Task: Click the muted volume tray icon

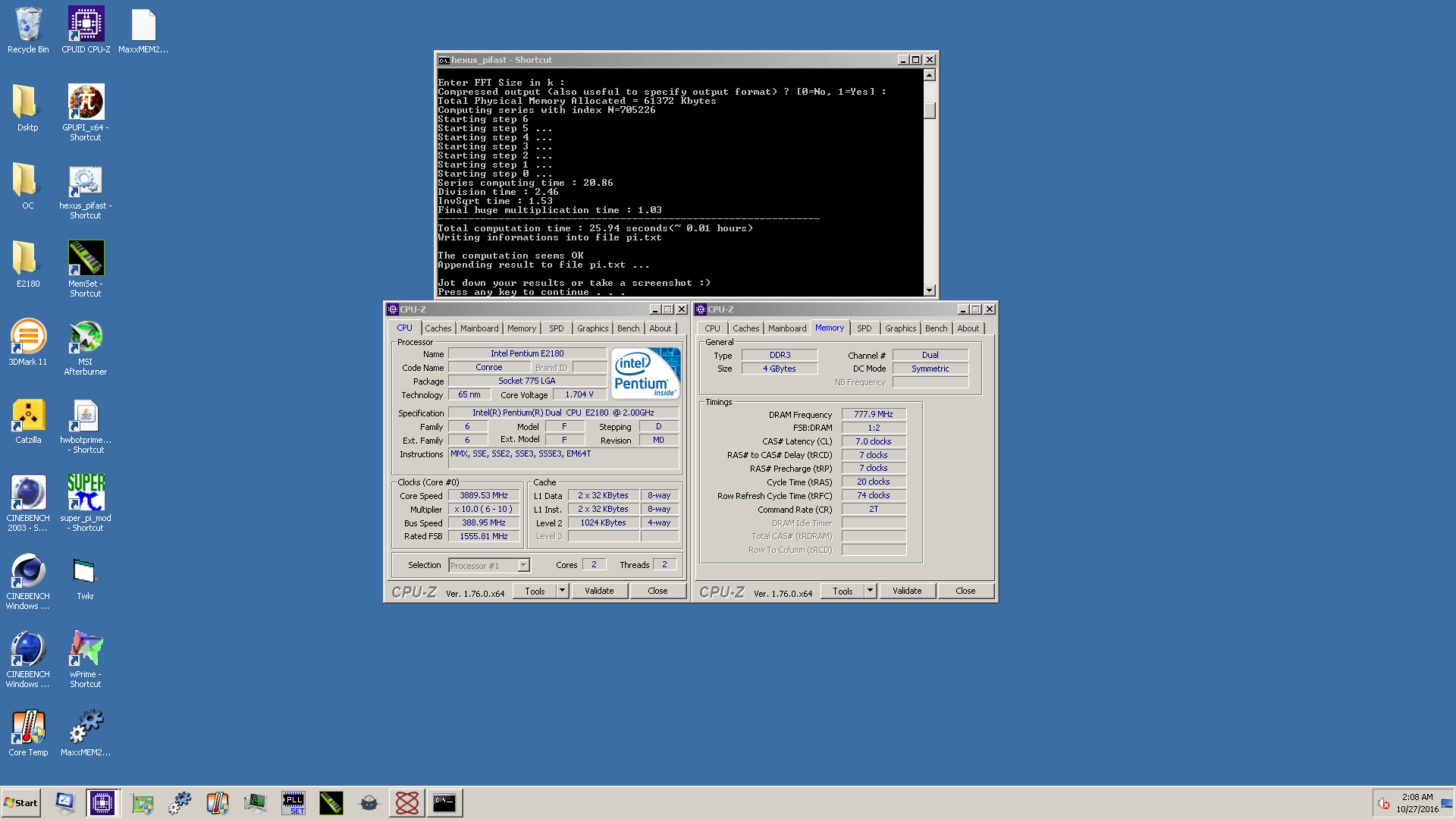Action: tap(1384, 803)
